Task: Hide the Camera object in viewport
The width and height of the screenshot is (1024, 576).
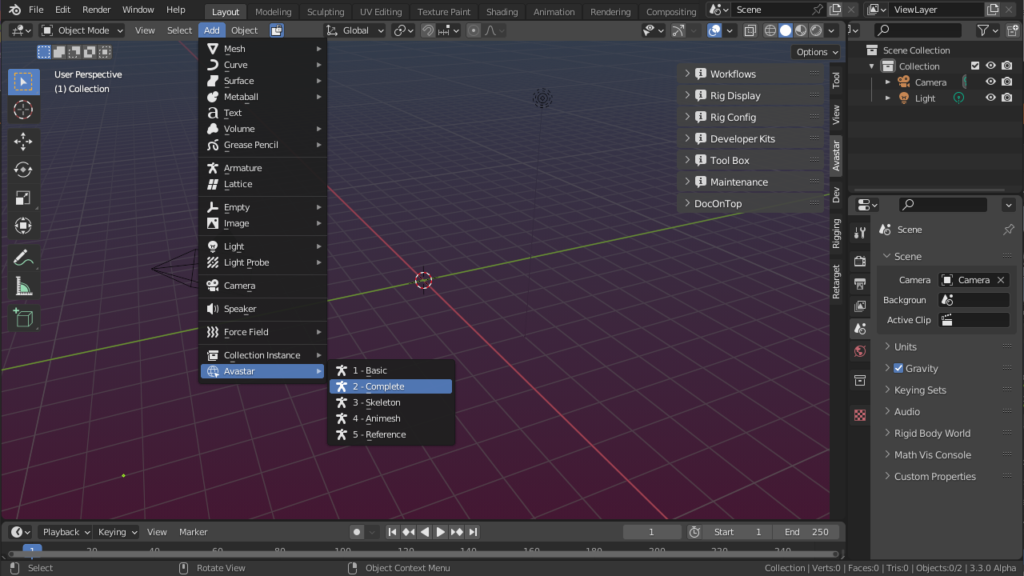Action: pos(991,82)
